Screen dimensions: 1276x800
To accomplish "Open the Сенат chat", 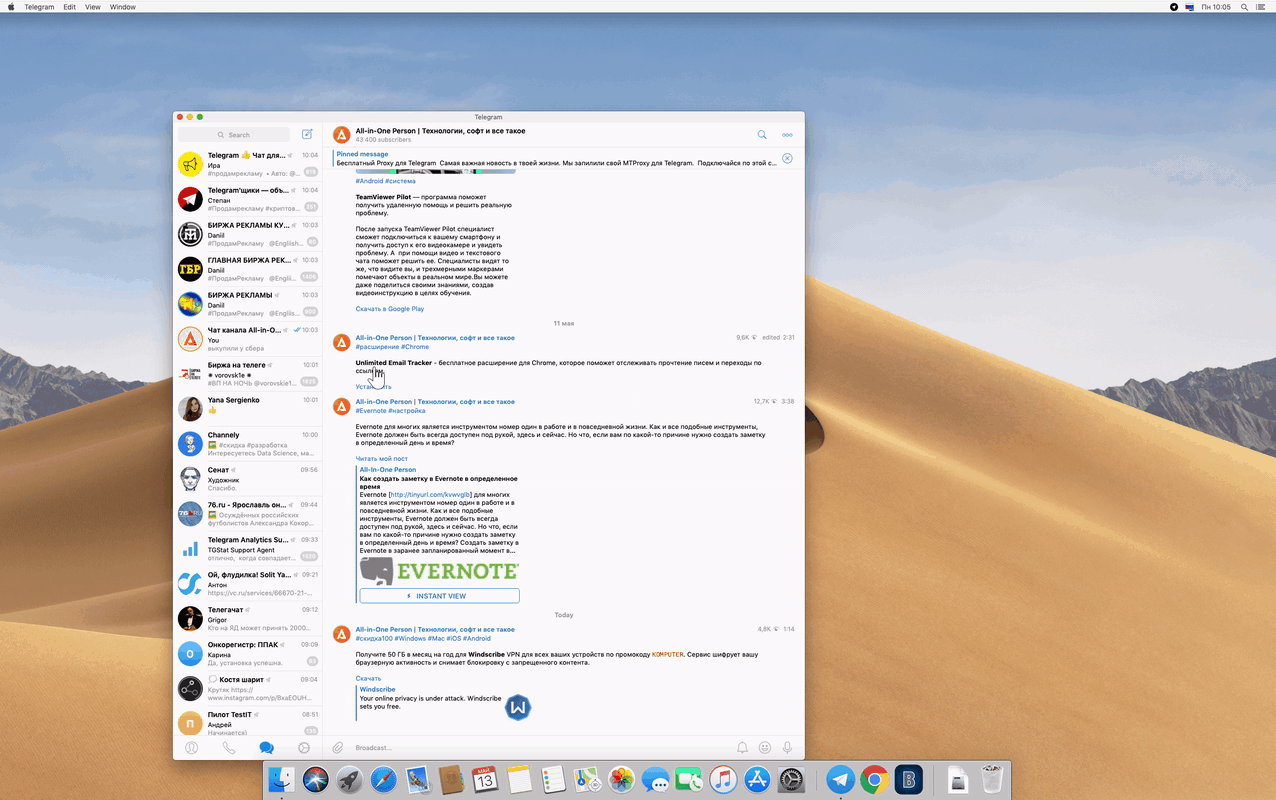I will (x=248, y=479).
